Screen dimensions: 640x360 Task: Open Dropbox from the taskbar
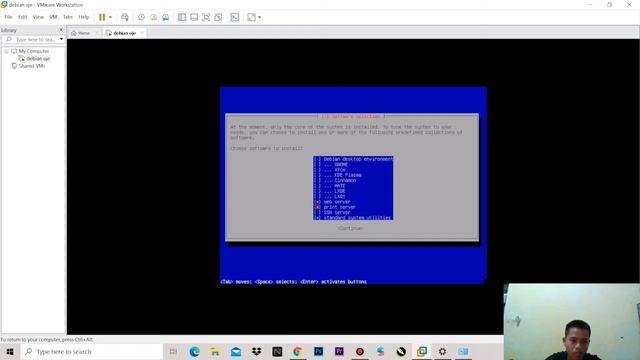click(x=256, y=351)
